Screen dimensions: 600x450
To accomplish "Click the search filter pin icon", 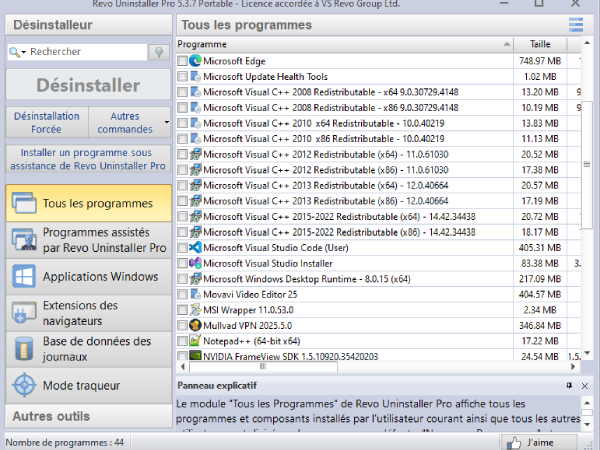I will (159, 52).
